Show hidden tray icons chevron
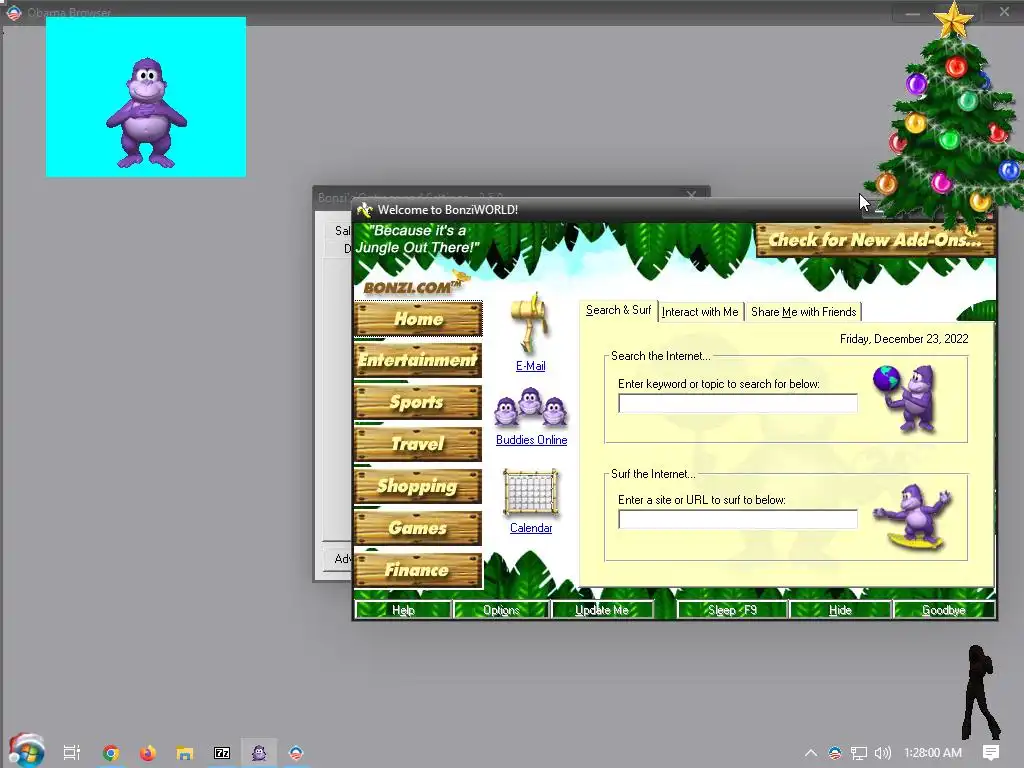This screenshot has height=768, width=1024. pos(810,753)
